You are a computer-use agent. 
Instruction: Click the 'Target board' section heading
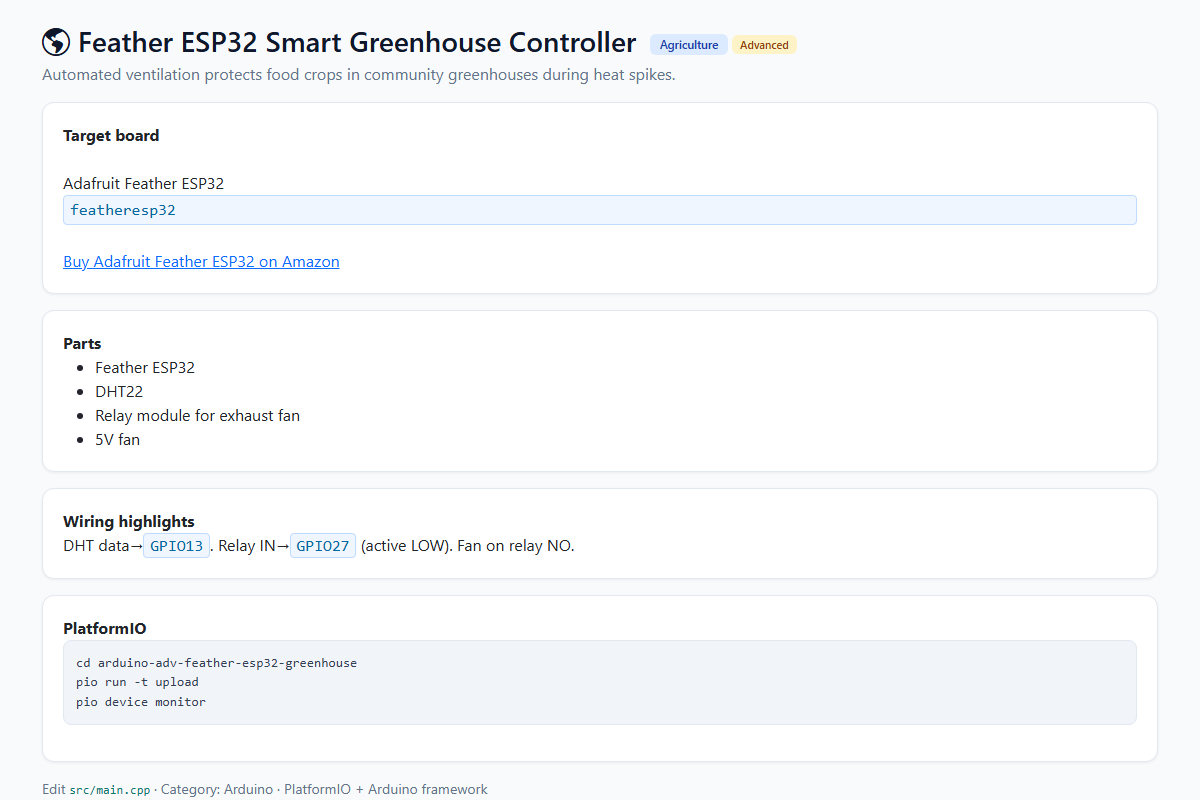click(111, 136)
